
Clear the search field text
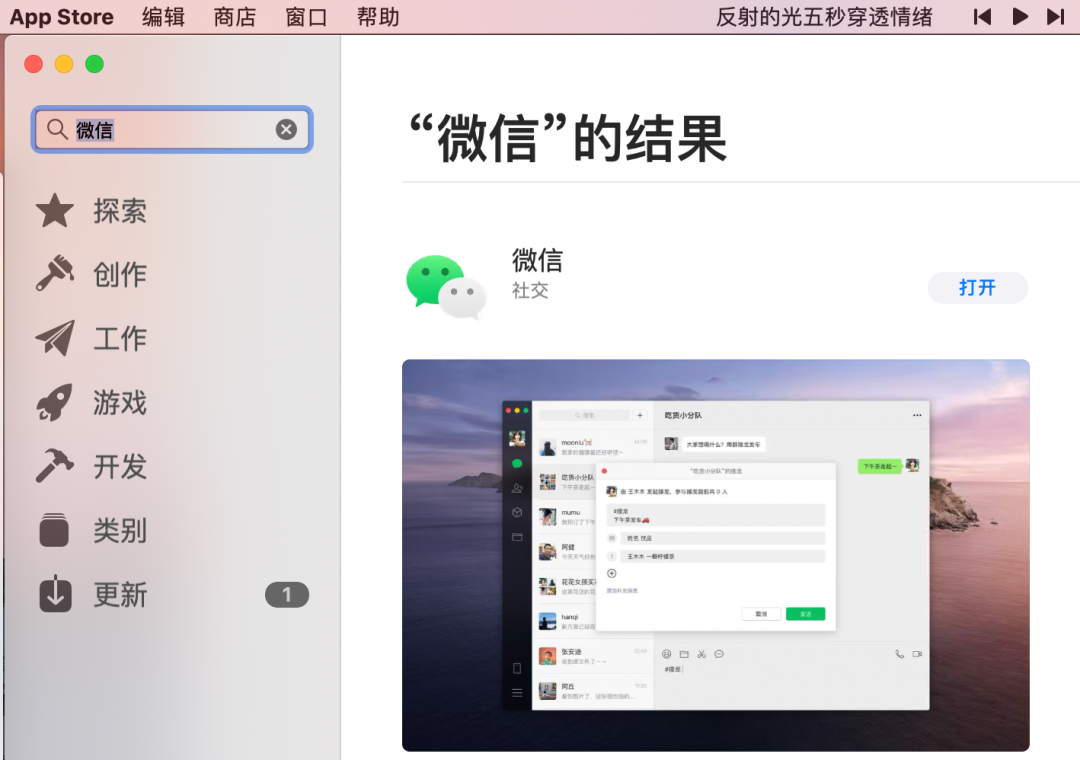point(286,129)
